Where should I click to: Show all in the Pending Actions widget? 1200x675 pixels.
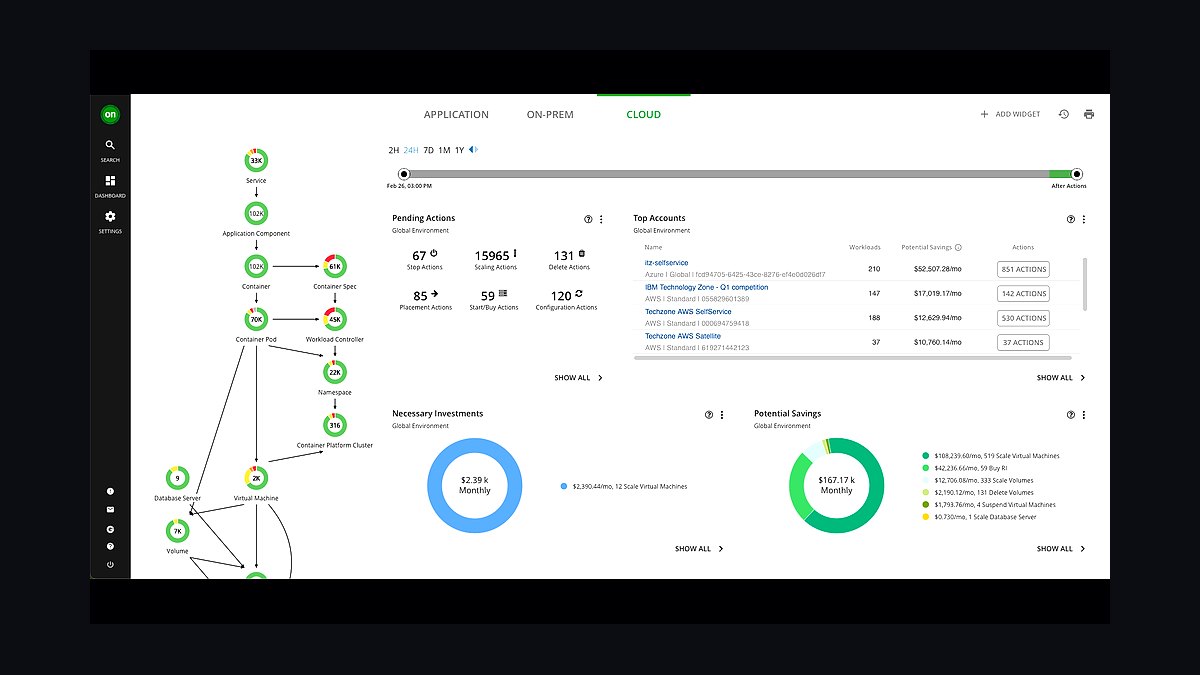pyautogui.click(x=579, y=378)
